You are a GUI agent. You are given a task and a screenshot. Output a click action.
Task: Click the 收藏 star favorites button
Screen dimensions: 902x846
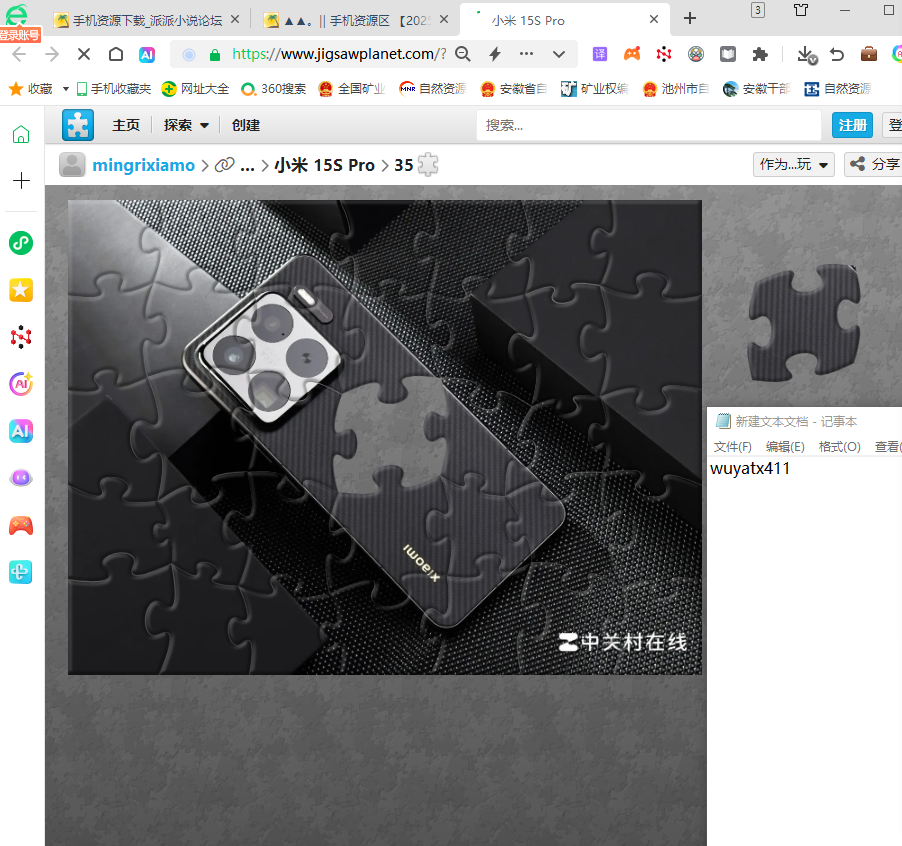pos(31,89)
